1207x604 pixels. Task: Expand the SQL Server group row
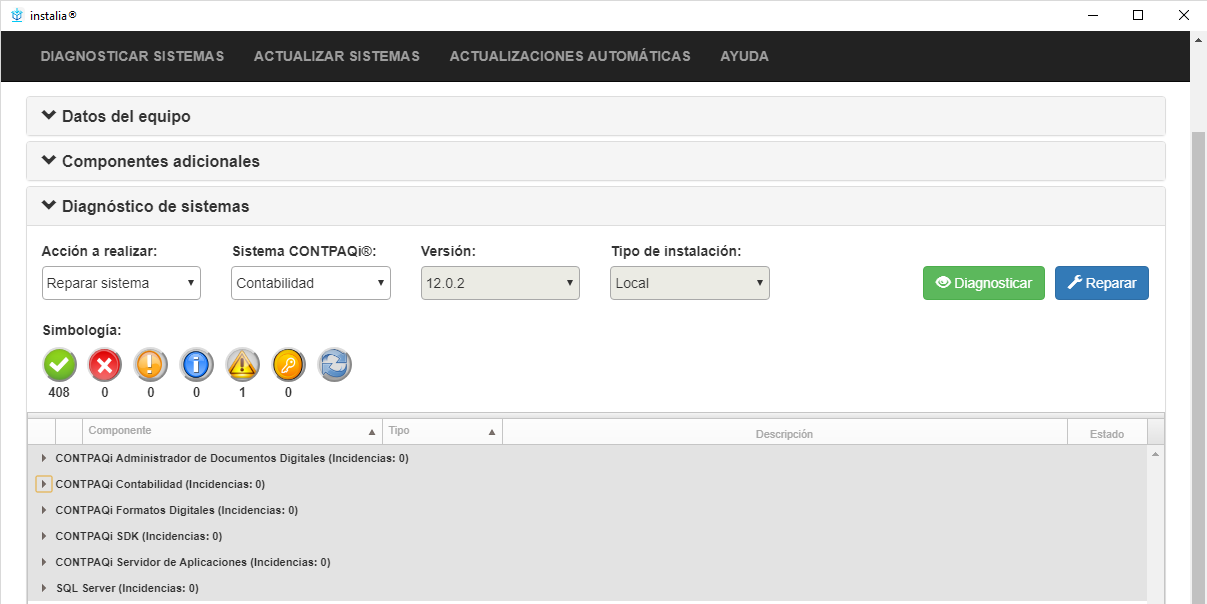43,588
